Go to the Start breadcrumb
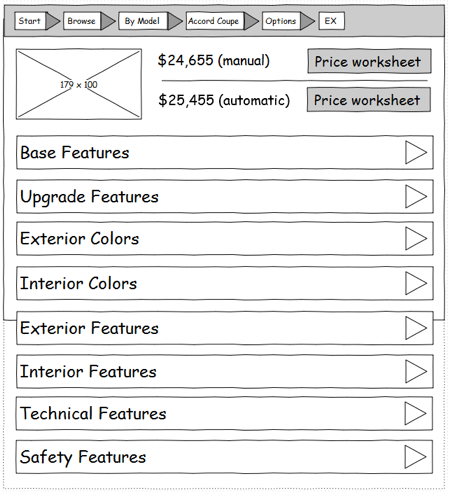 click(x=30, y=21)
